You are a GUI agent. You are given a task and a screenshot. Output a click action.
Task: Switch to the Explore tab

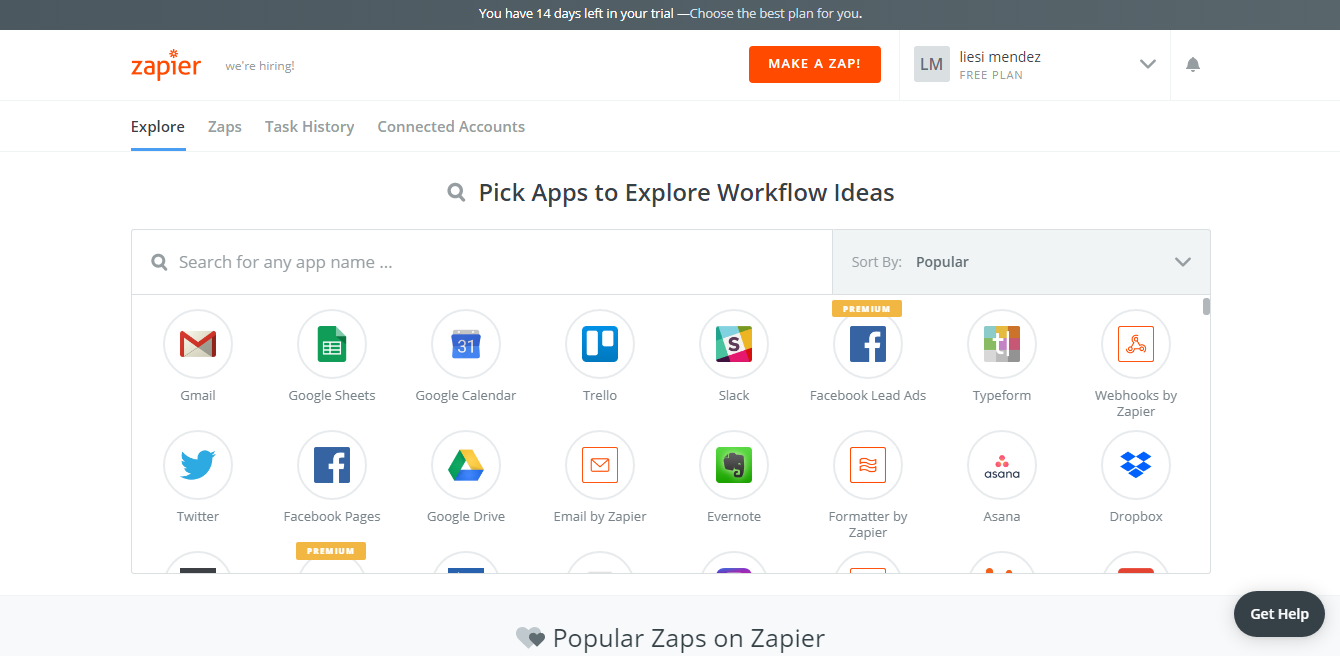click(158, 127)
